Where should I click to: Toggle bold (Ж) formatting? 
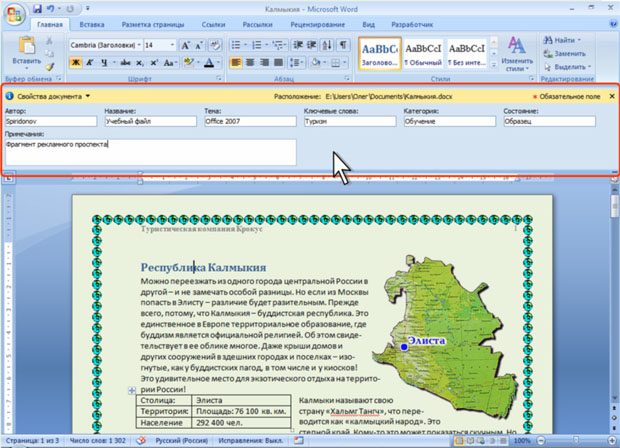76,63
